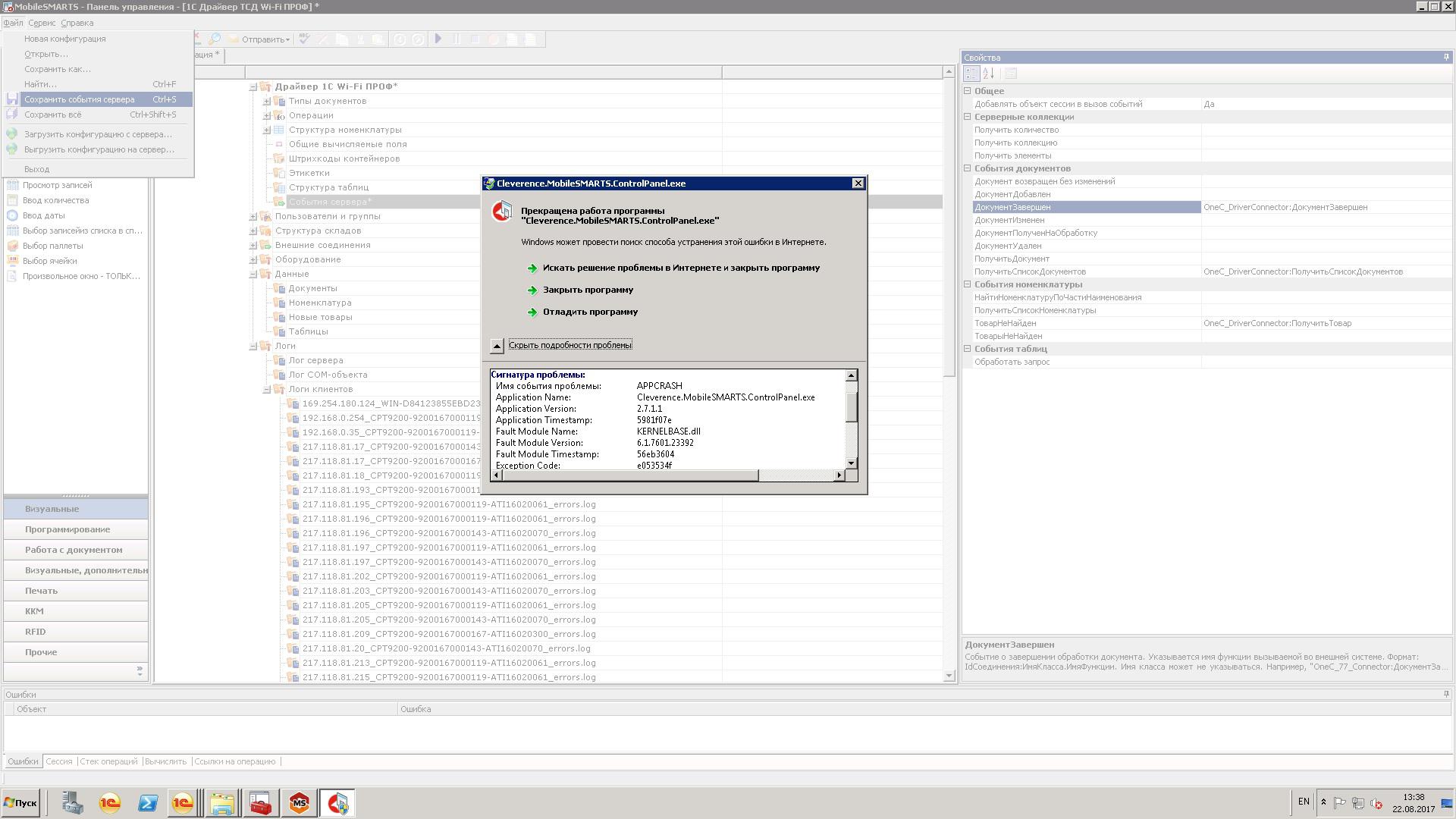1456x819 pixels.
Task: Click 'Закрыть программу' in the crash dialog
Action: pyautogui.click(x=588, y=290)
